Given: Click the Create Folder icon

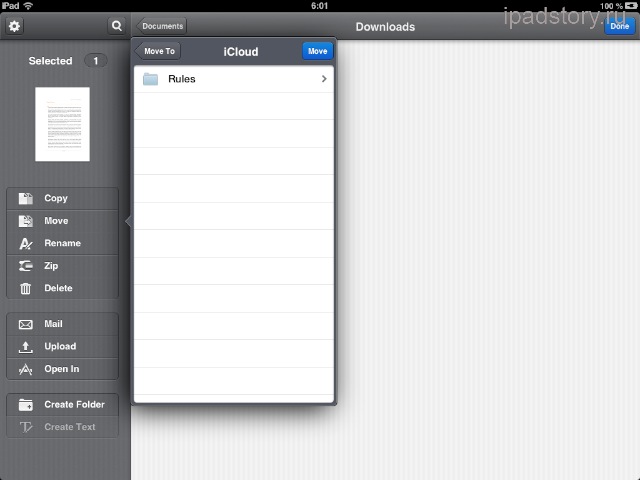Looking at the screenshot, I should pos(26,405).
